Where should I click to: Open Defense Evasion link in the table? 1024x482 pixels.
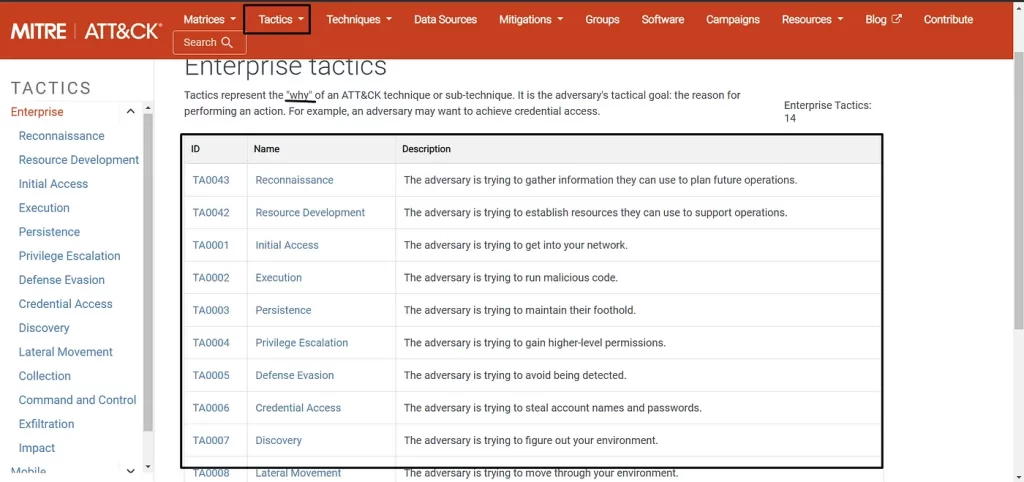click(295, 376)
